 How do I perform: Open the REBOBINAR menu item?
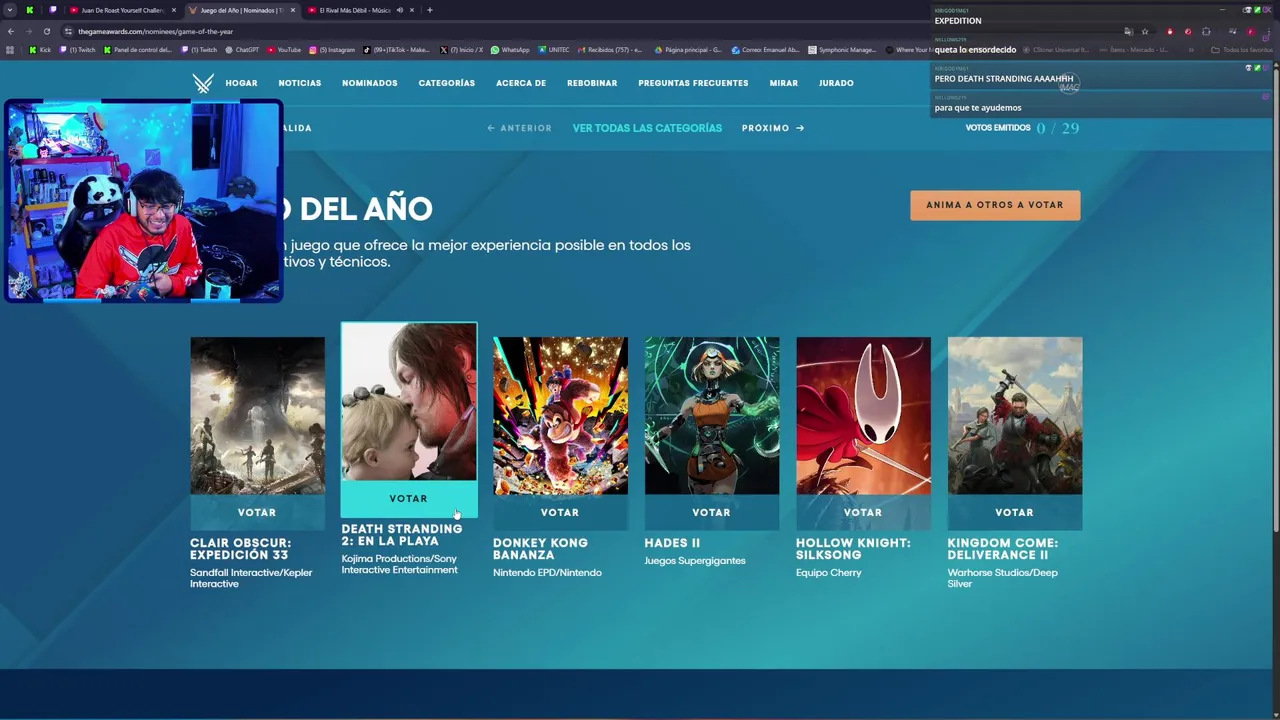tap(592, 83)
